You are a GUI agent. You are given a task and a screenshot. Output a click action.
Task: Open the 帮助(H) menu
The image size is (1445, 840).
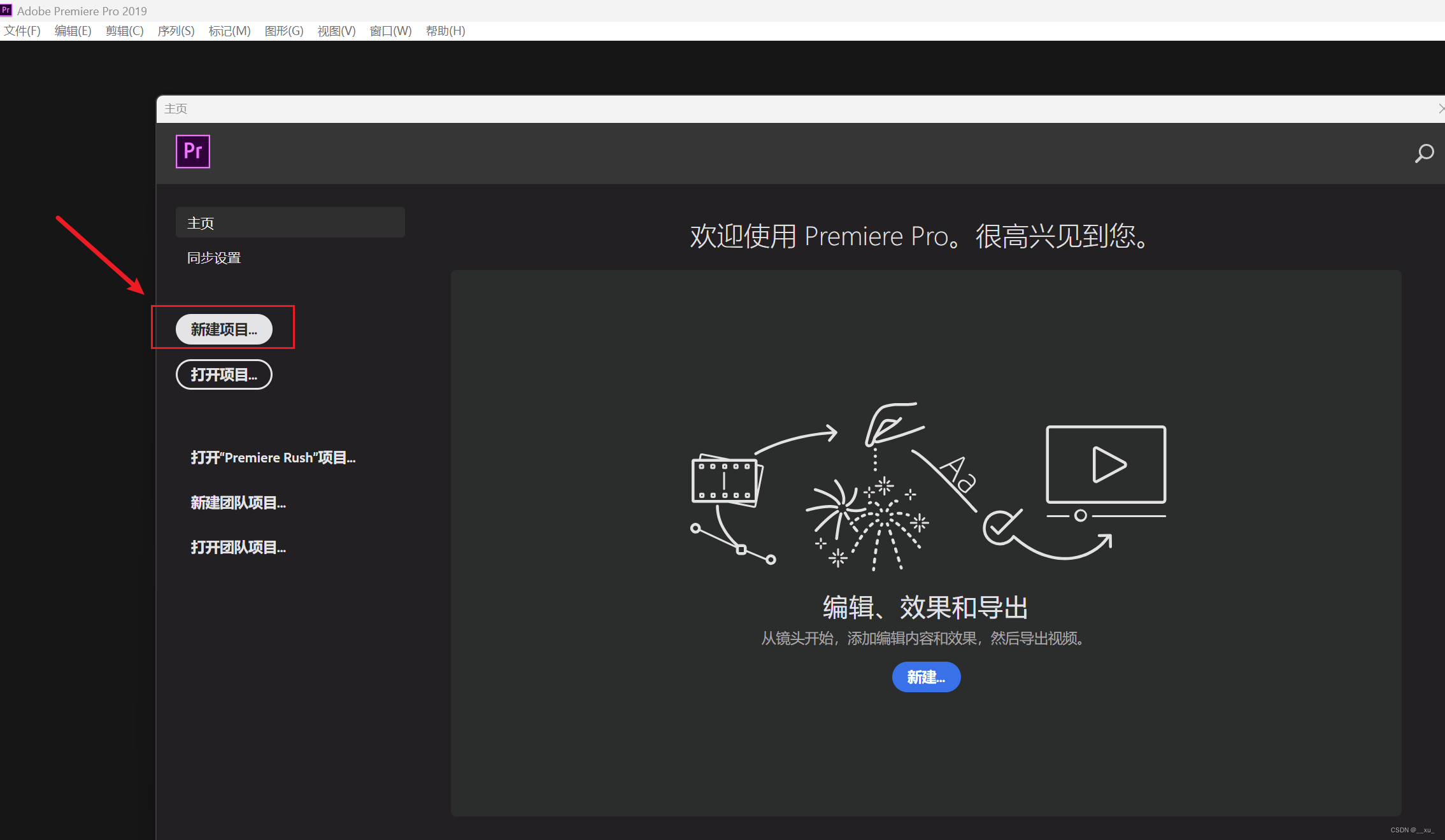[x=446, y=31]
